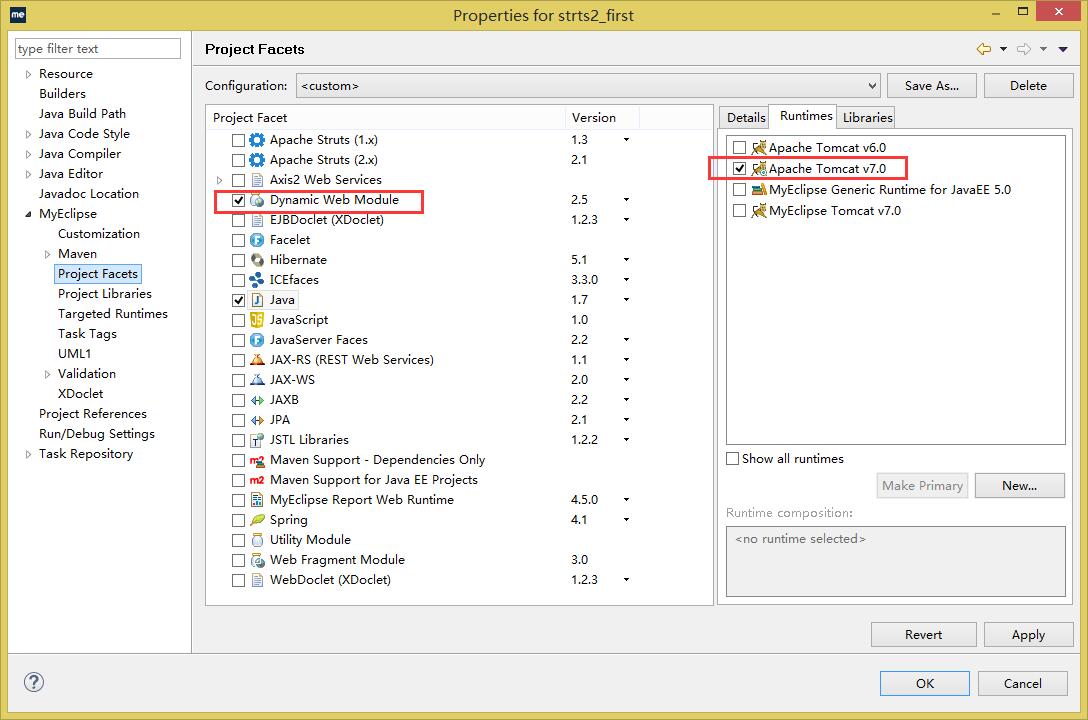Click the Dynamic Web Module globe icon
The height and width of the screenshot is (720, 1088).
[257, 200]
